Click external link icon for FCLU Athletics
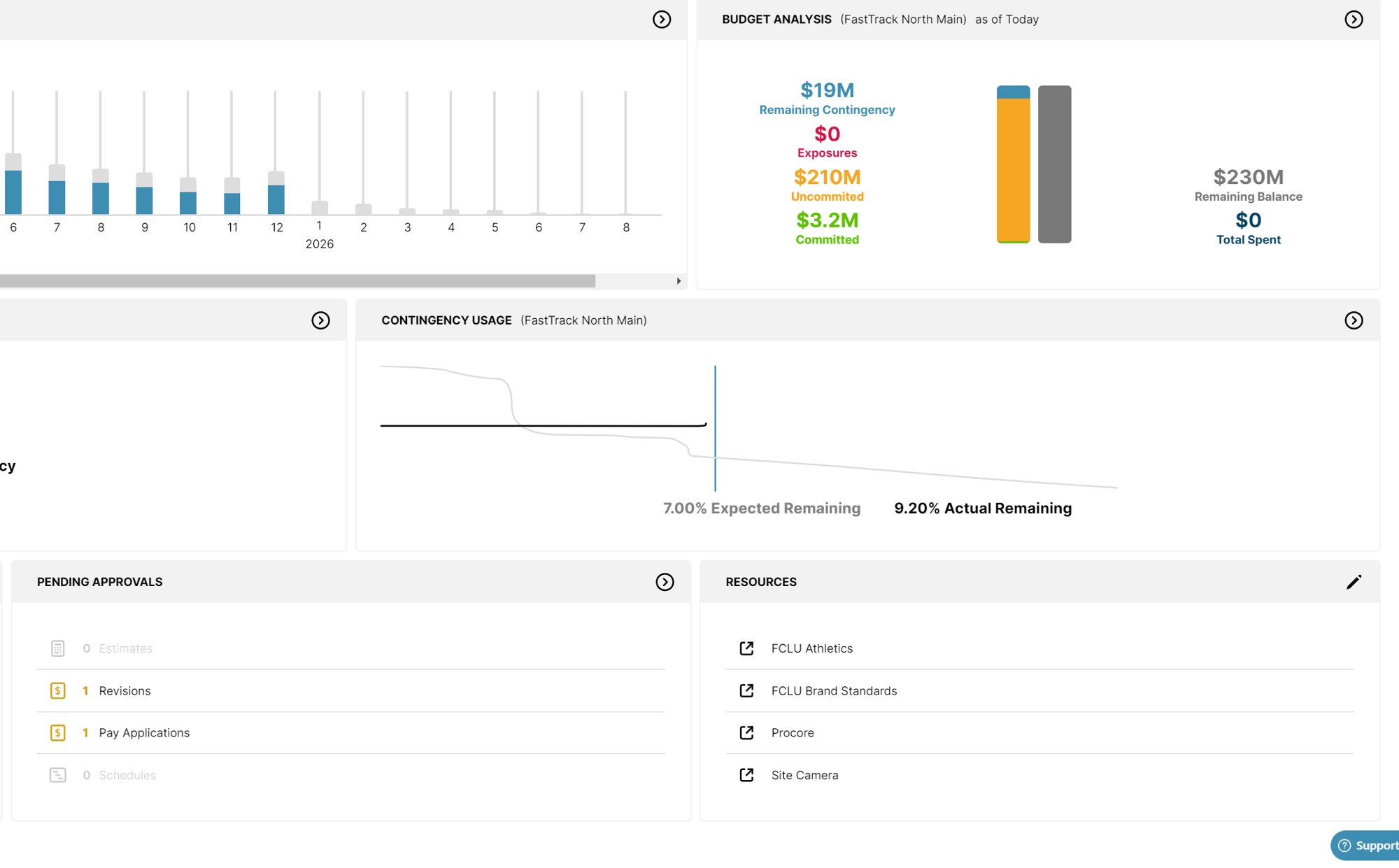Screen dimensions: 1399x868 pyautogui.click(x=746, y=648)
